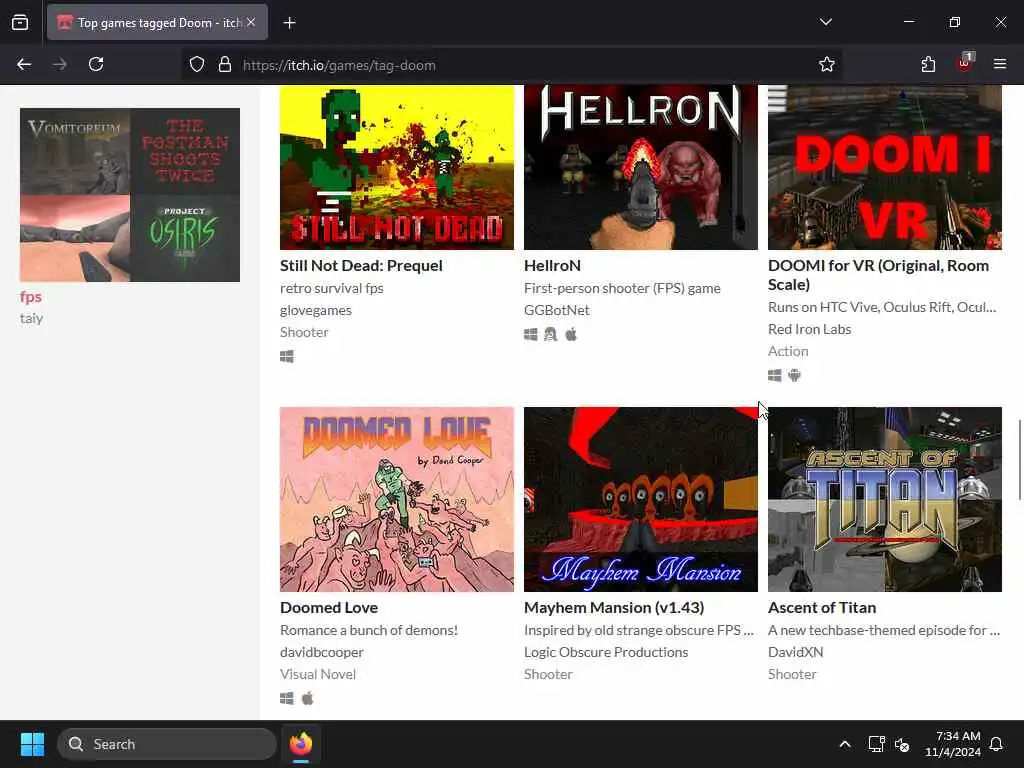Reload the page with the refresh icon
The image size is (1024, 768).
[96, 64]
